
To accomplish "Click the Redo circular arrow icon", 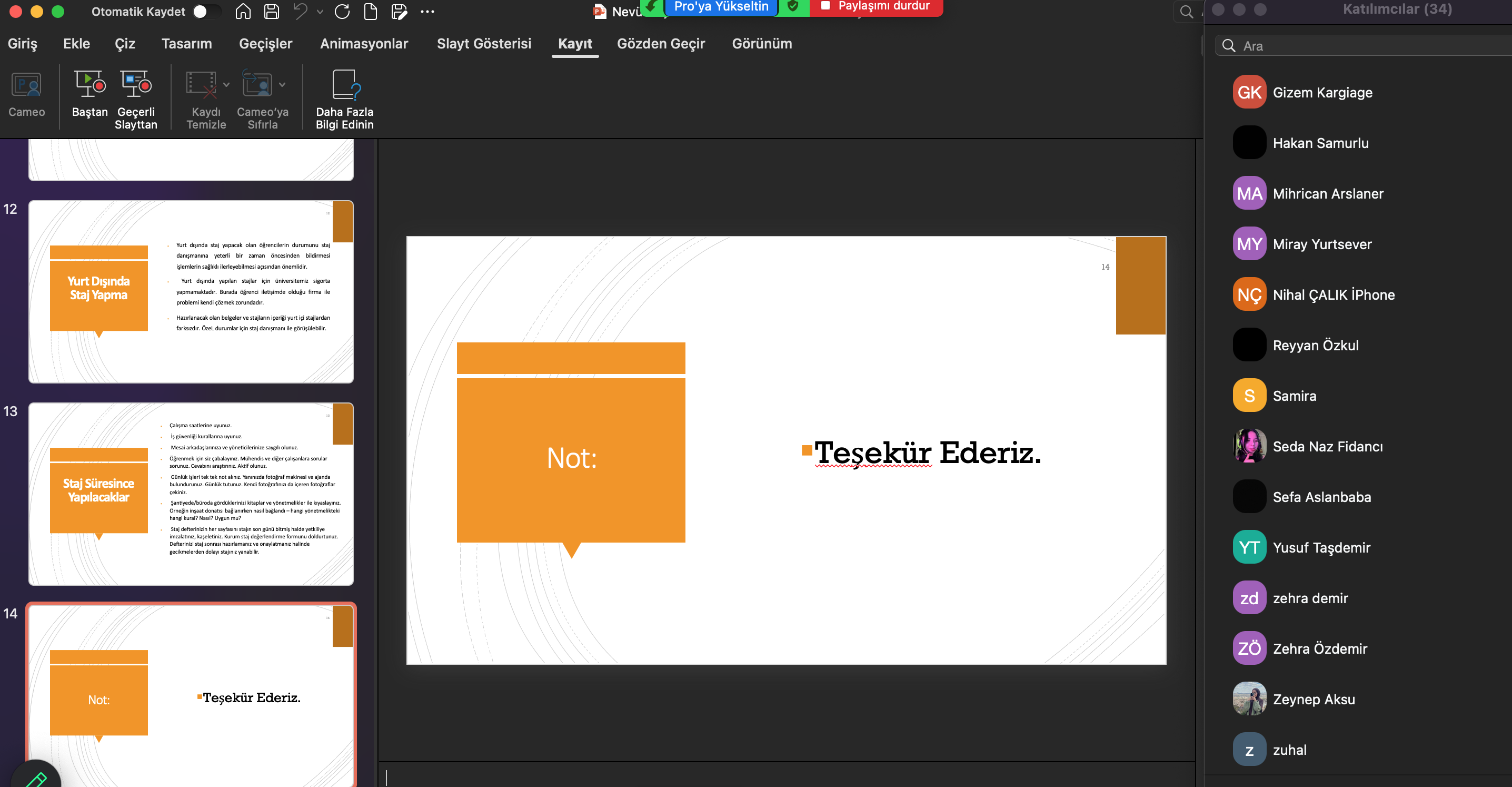I will coord(342,12).
